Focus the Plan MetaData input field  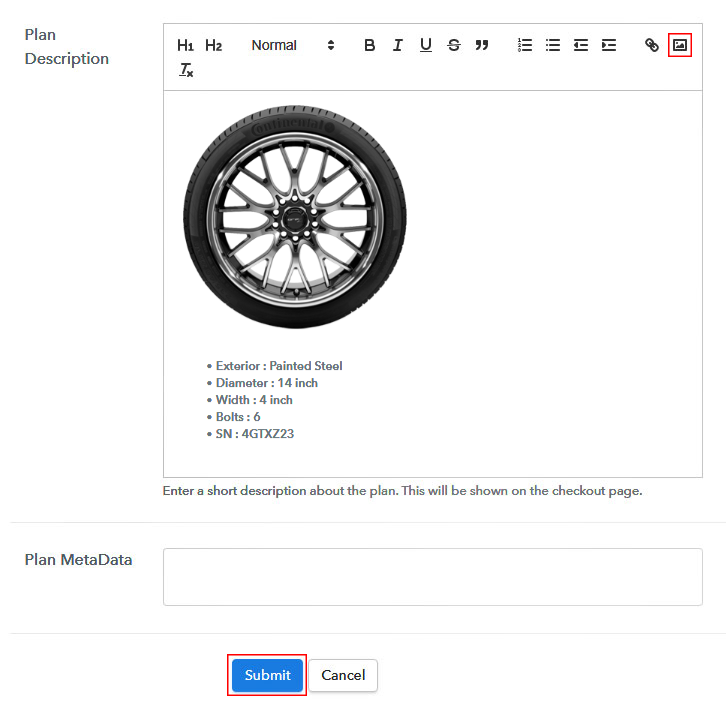tap(432, 577)
